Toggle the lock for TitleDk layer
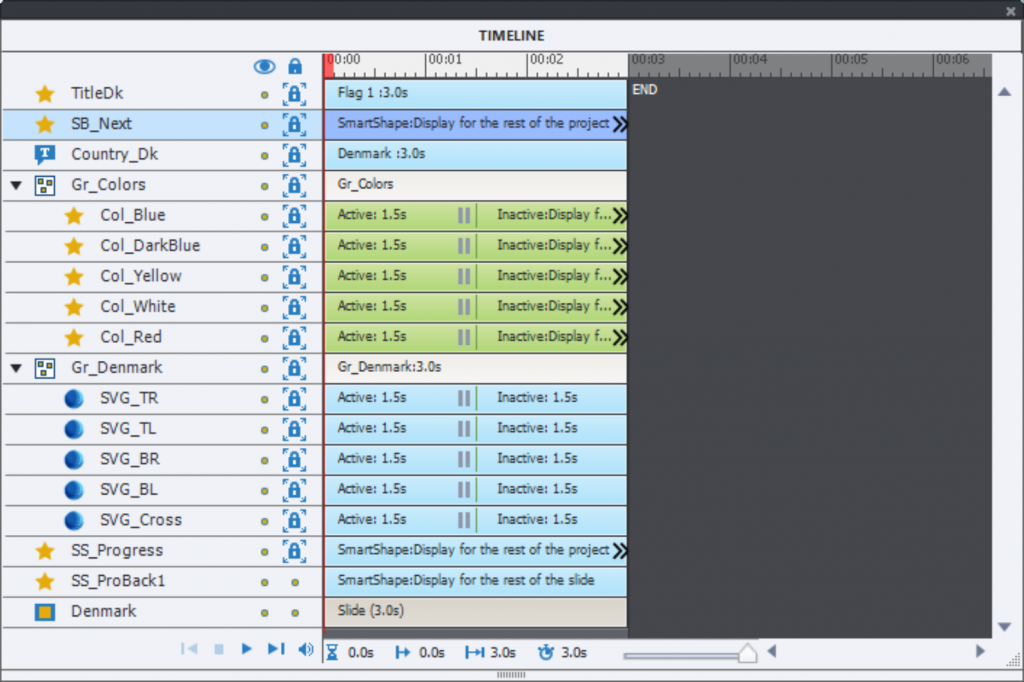The height and width of the screenshot is (682, 1024). click(x=294, y=94)
